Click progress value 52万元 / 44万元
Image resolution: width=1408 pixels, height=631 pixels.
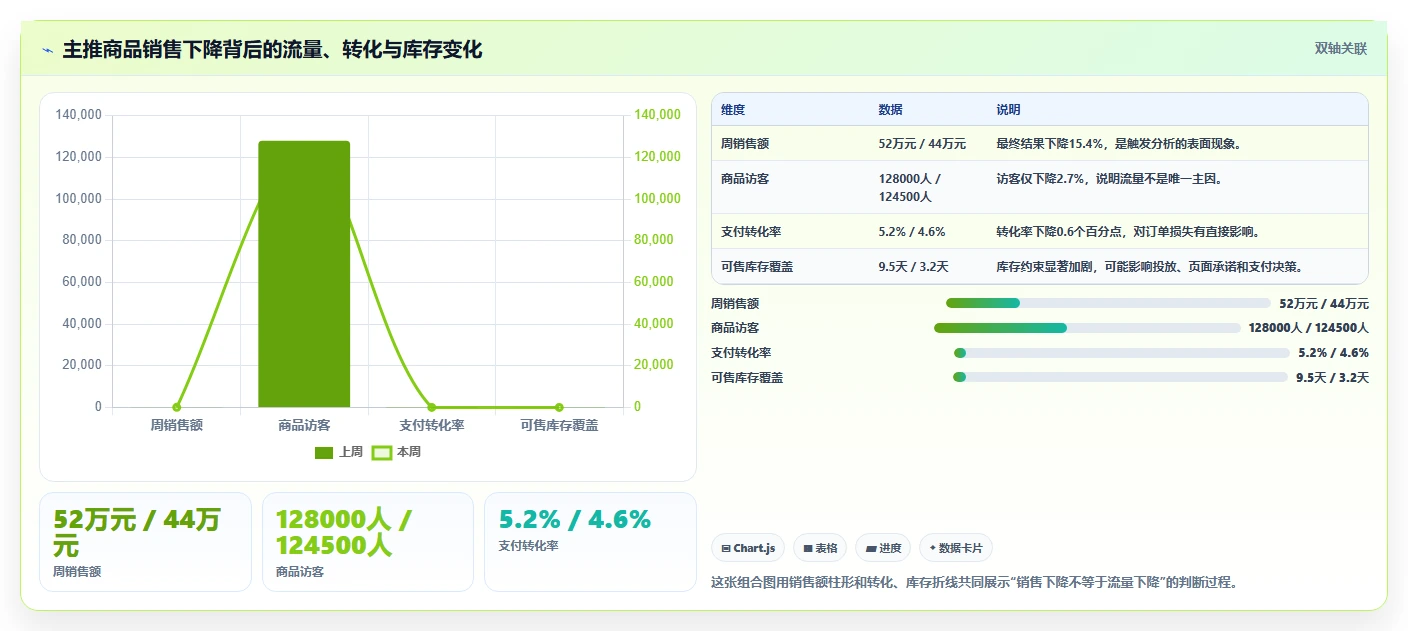coord(1324,303)
